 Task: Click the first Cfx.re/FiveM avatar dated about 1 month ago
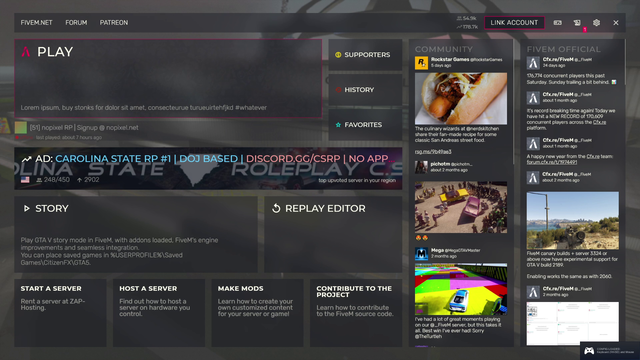[533, 98]
